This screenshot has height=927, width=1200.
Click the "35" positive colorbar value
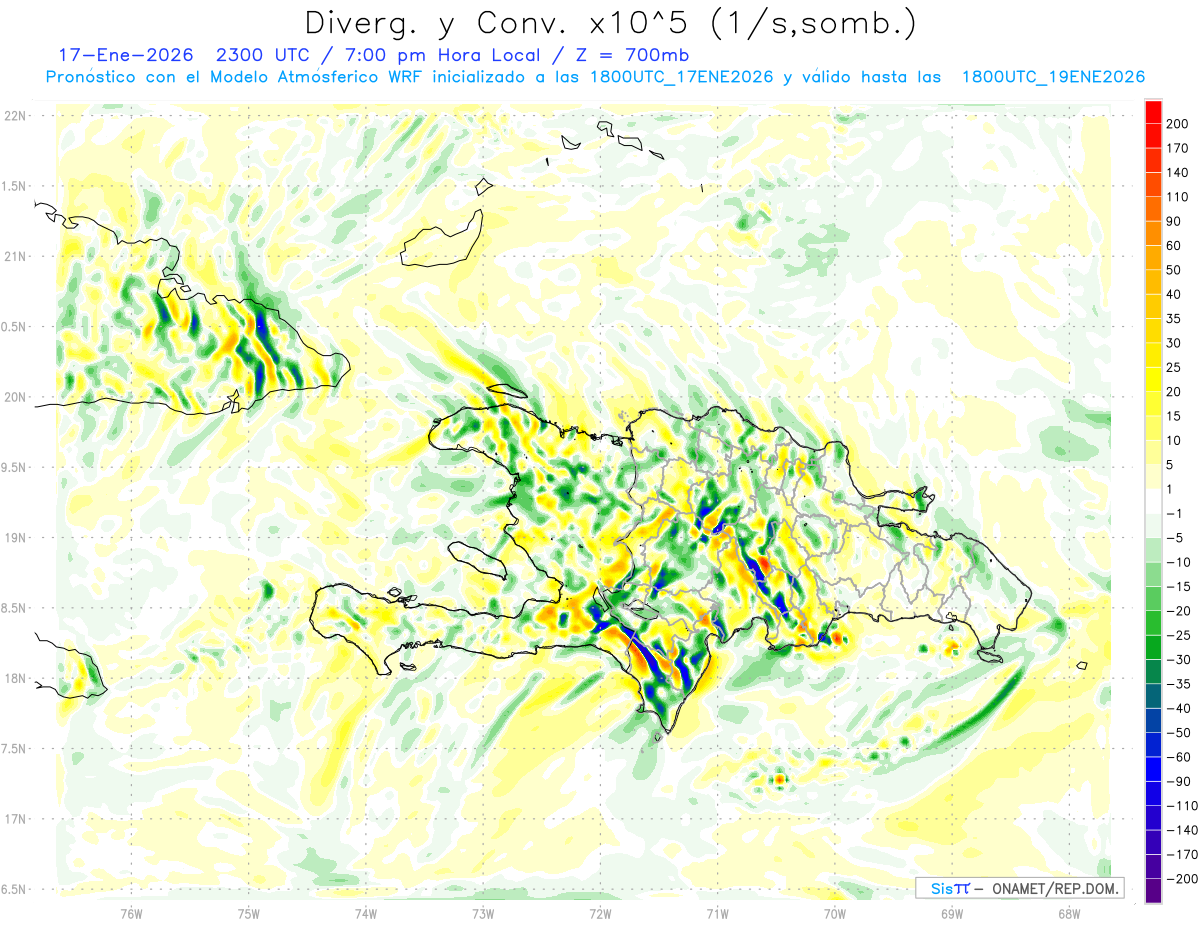pyautogui.click(x=1175, y=319)
